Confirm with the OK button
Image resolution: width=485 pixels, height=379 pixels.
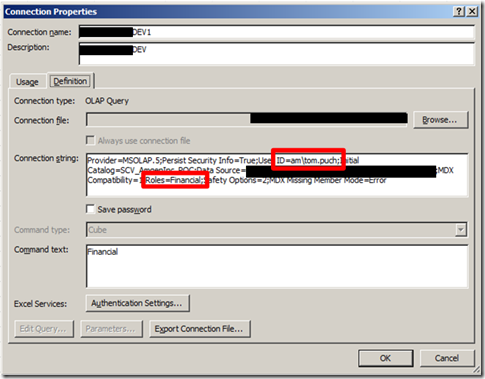pos(386,358)
